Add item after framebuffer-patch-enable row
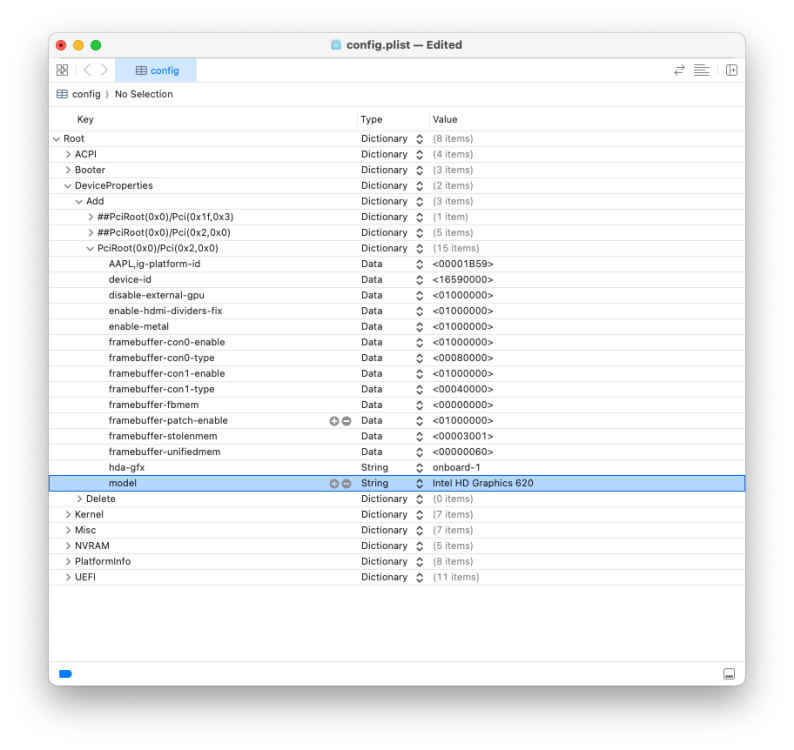Image resolution: width=794 pixels, height=750 pixels. (334, 421)
